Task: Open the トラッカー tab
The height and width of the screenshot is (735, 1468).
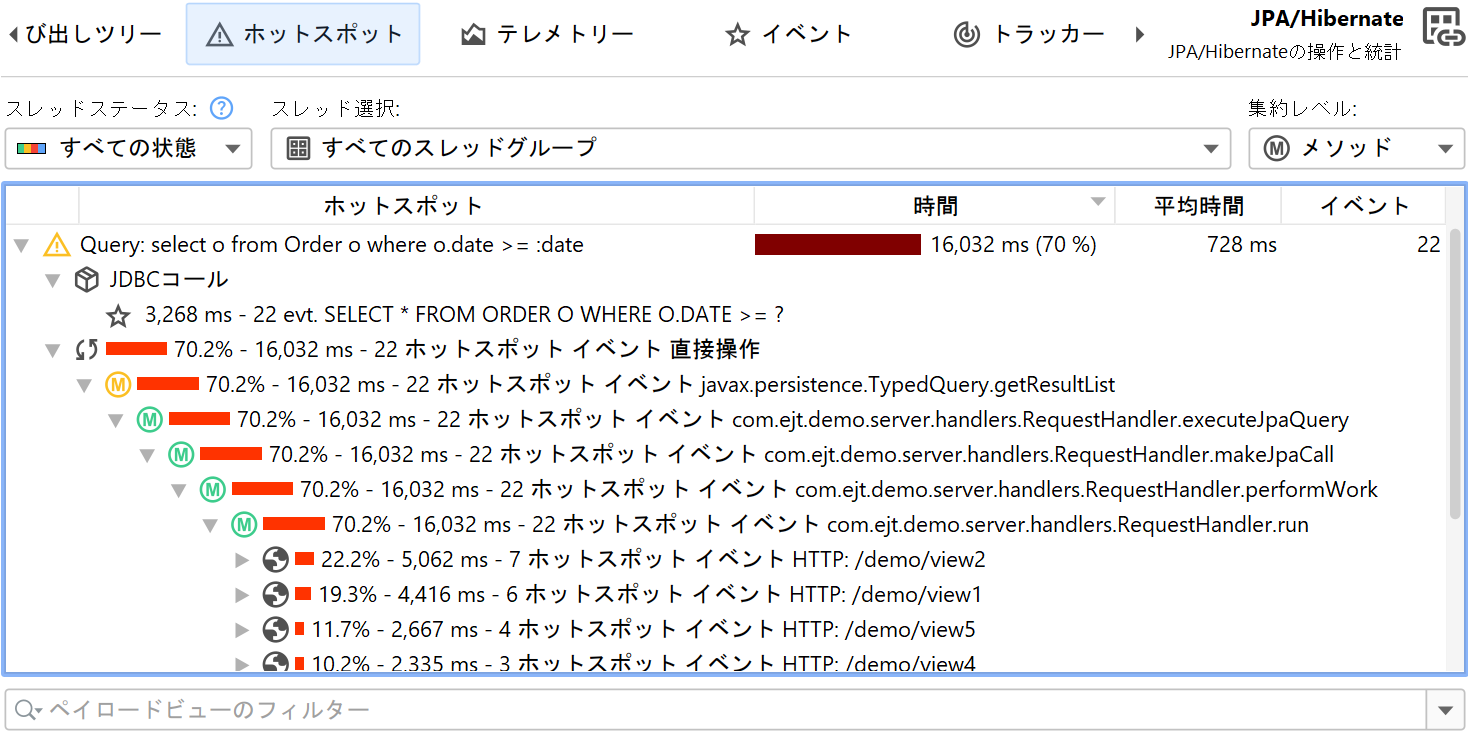Action: 1029,35
